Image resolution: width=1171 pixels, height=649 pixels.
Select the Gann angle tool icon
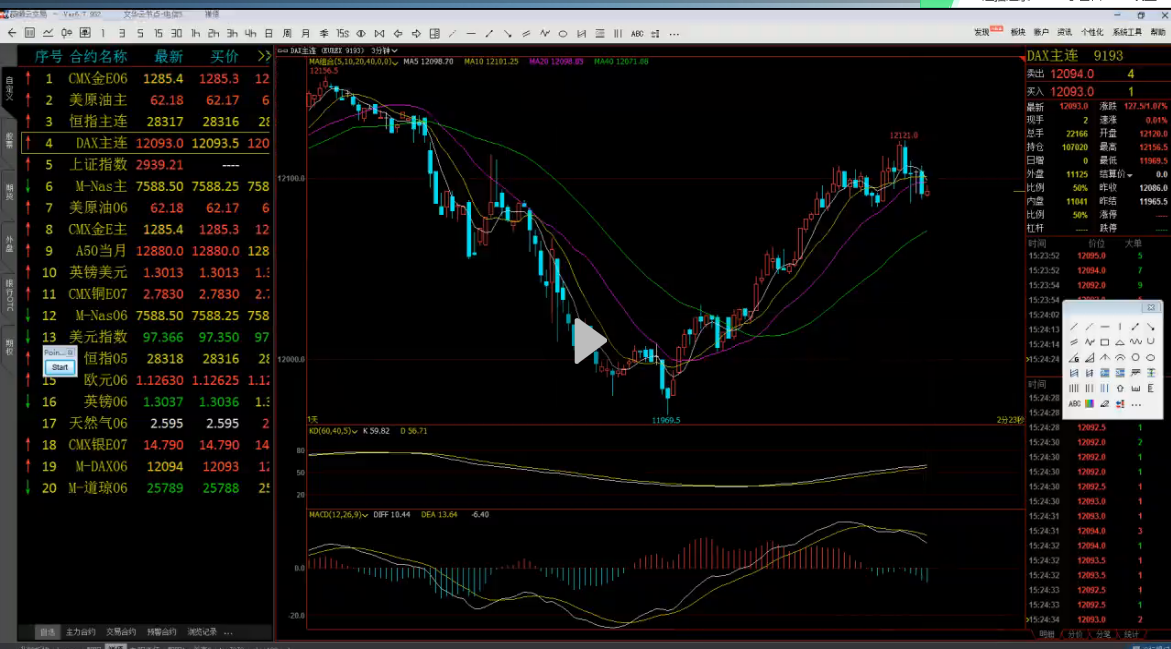click(x=1074, y=357)
